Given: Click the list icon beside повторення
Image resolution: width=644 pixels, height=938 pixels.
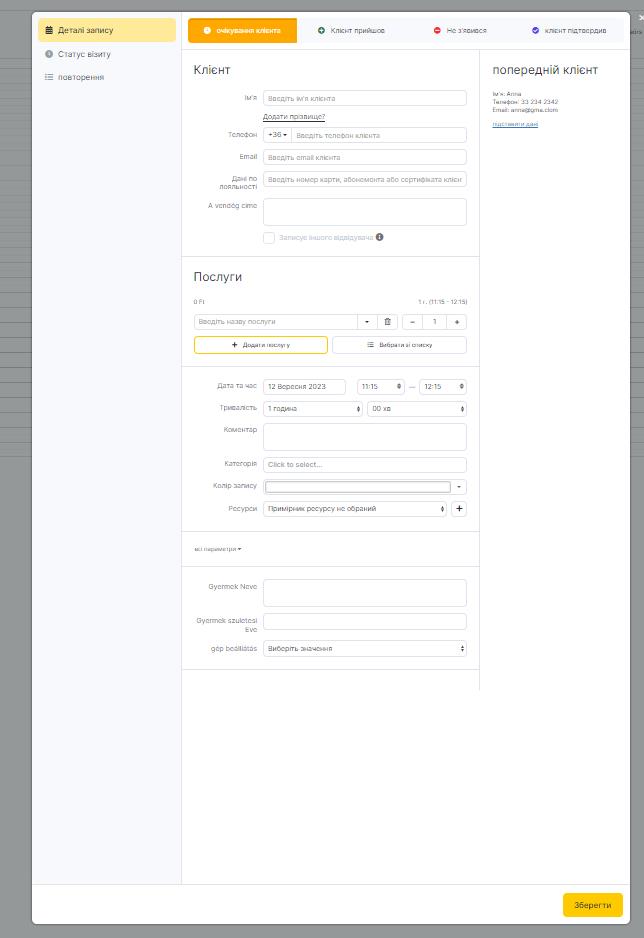Looking at the screenshot, I should click(49, 77).
